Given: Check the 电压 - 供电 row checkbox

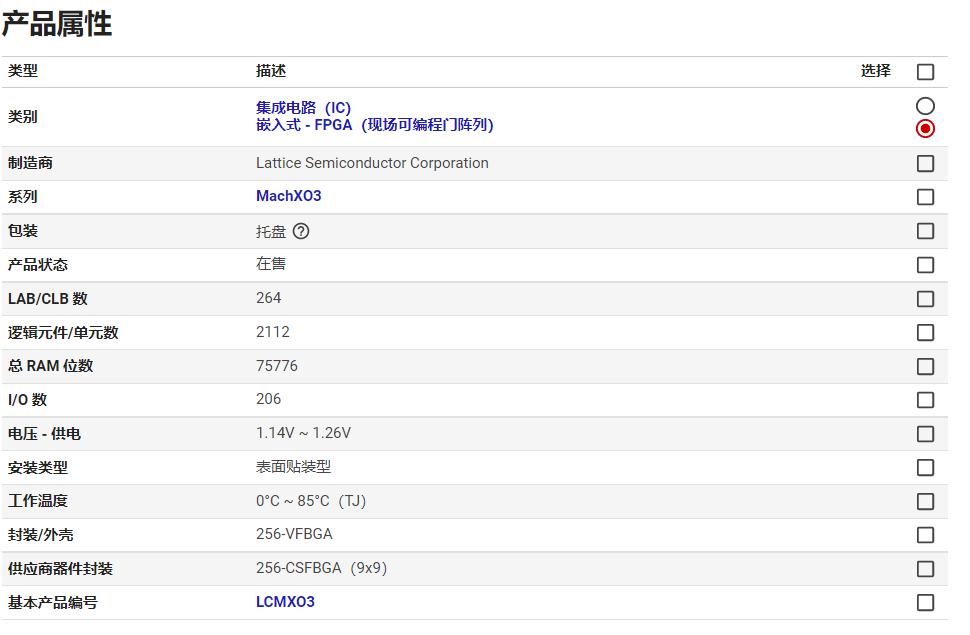Looking at the screenshot, I should [x=925, y=434].
